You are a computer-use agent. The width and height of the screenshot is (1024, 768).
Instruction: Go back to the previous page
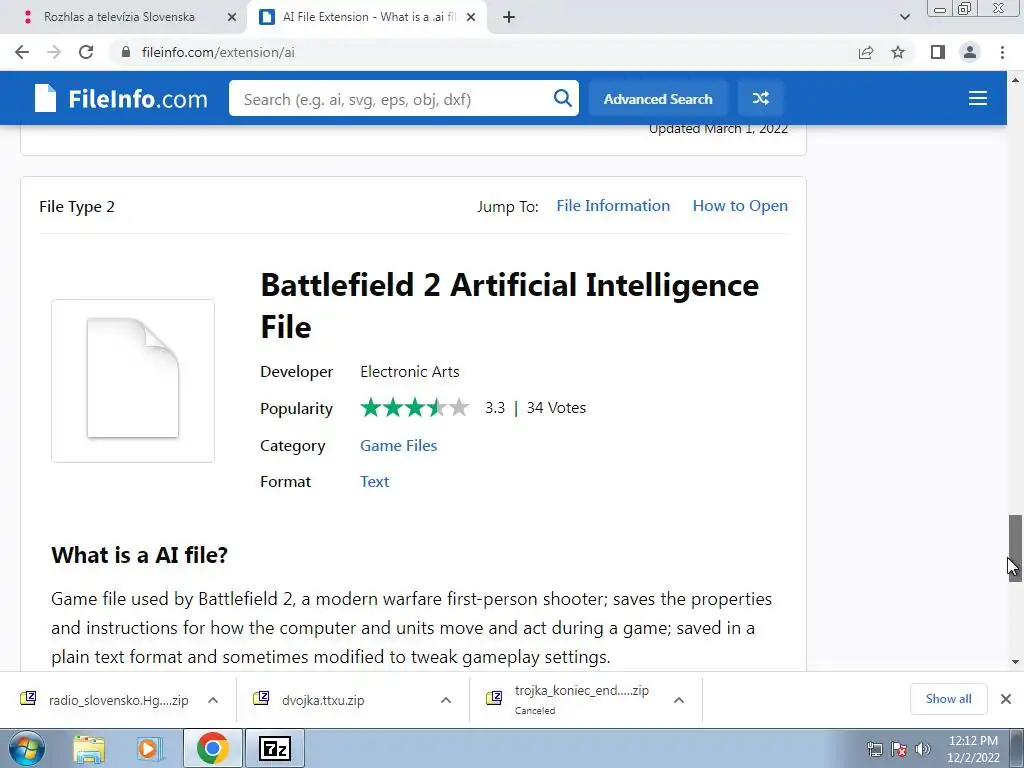point(22,52)
